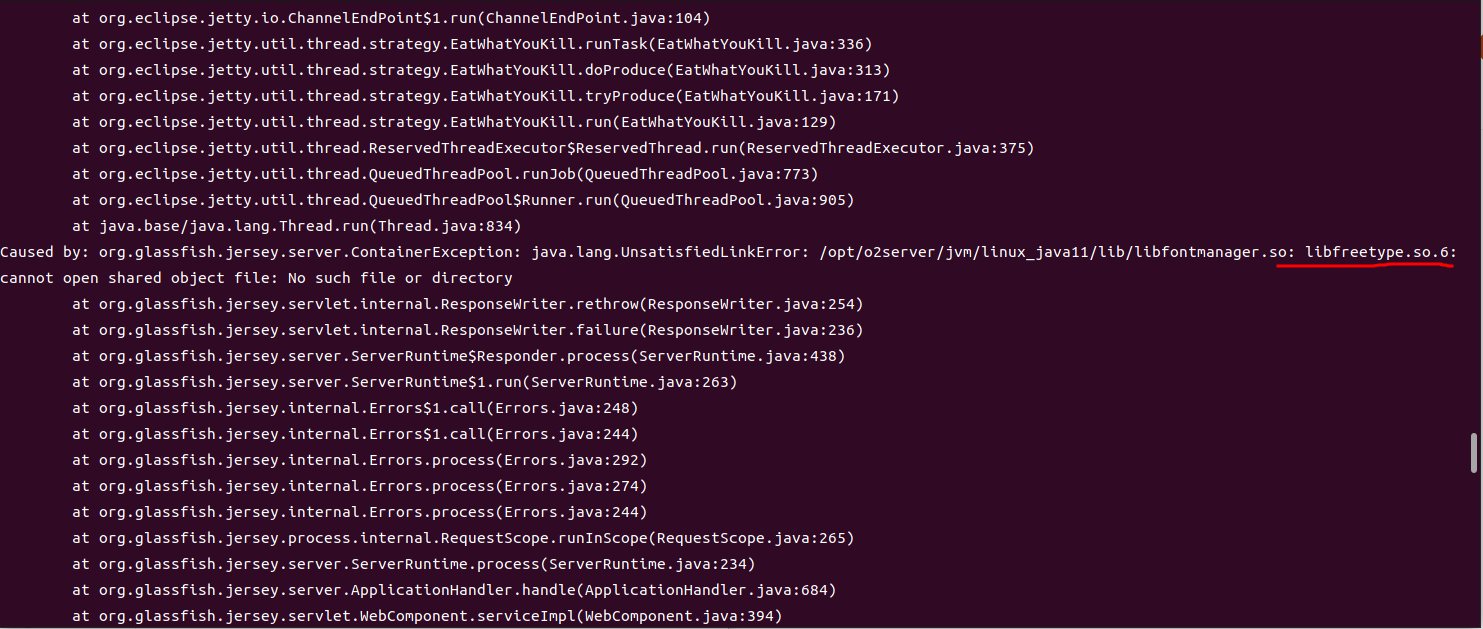This screenshot has width=1483, height=629.
Task: Click the WebComponent.serviceImpl stack line
Action: 426,616
